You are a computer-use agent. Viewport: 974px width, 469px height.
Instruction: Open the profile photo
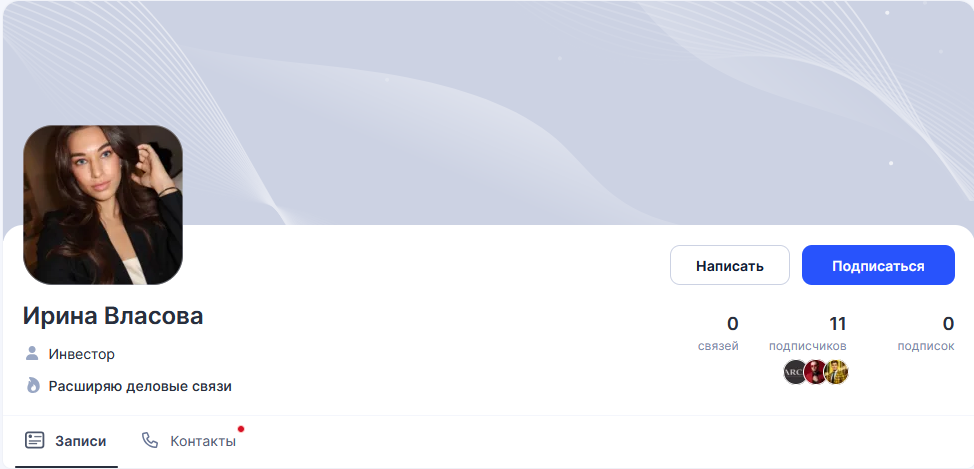(x=103, y=205)
